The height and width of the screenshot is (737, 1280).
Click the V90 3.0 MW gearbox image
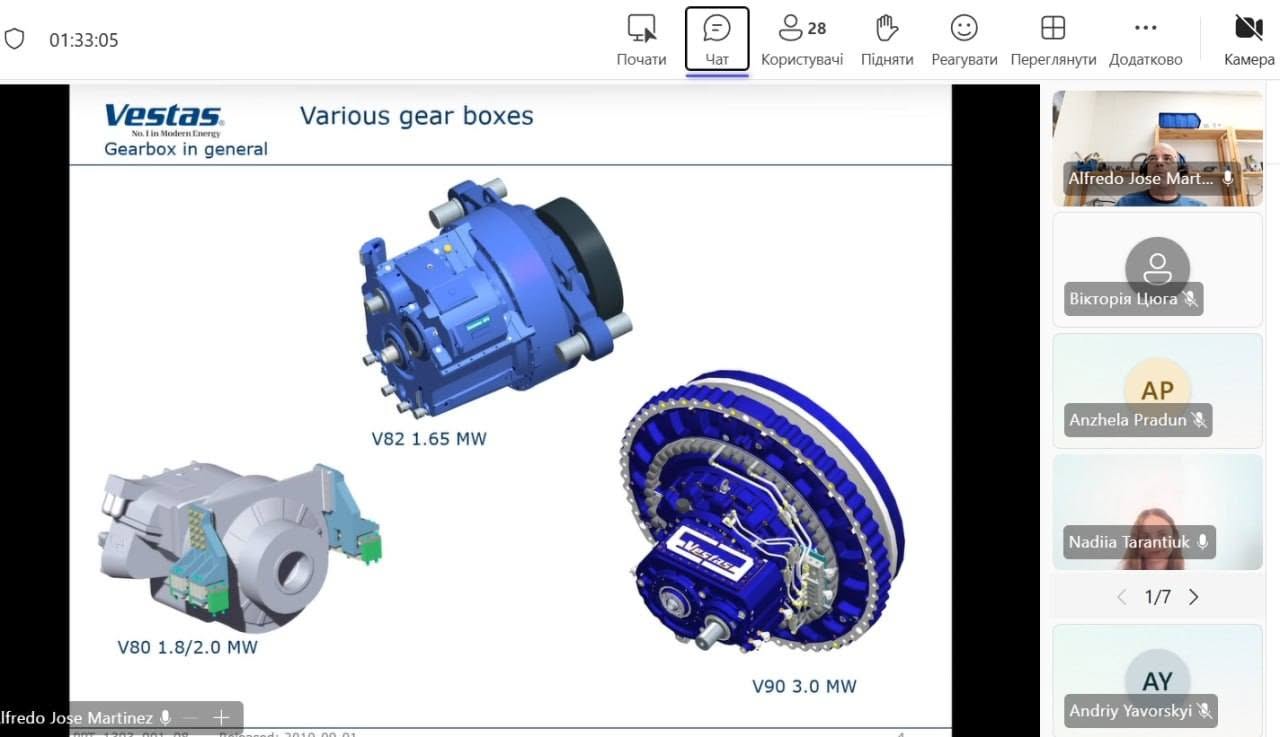764,513
